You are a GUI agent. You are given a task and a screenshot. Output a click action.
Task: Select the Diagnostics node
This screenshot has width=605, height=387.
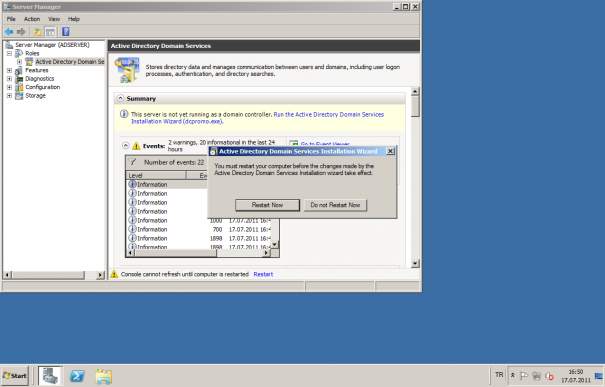40,79
